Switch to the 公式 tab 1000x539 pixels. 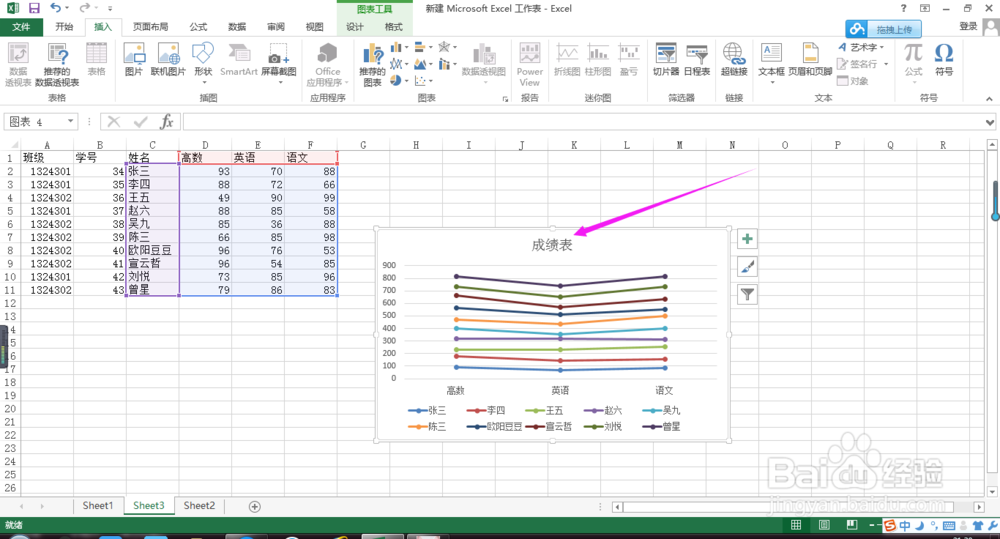198,27
